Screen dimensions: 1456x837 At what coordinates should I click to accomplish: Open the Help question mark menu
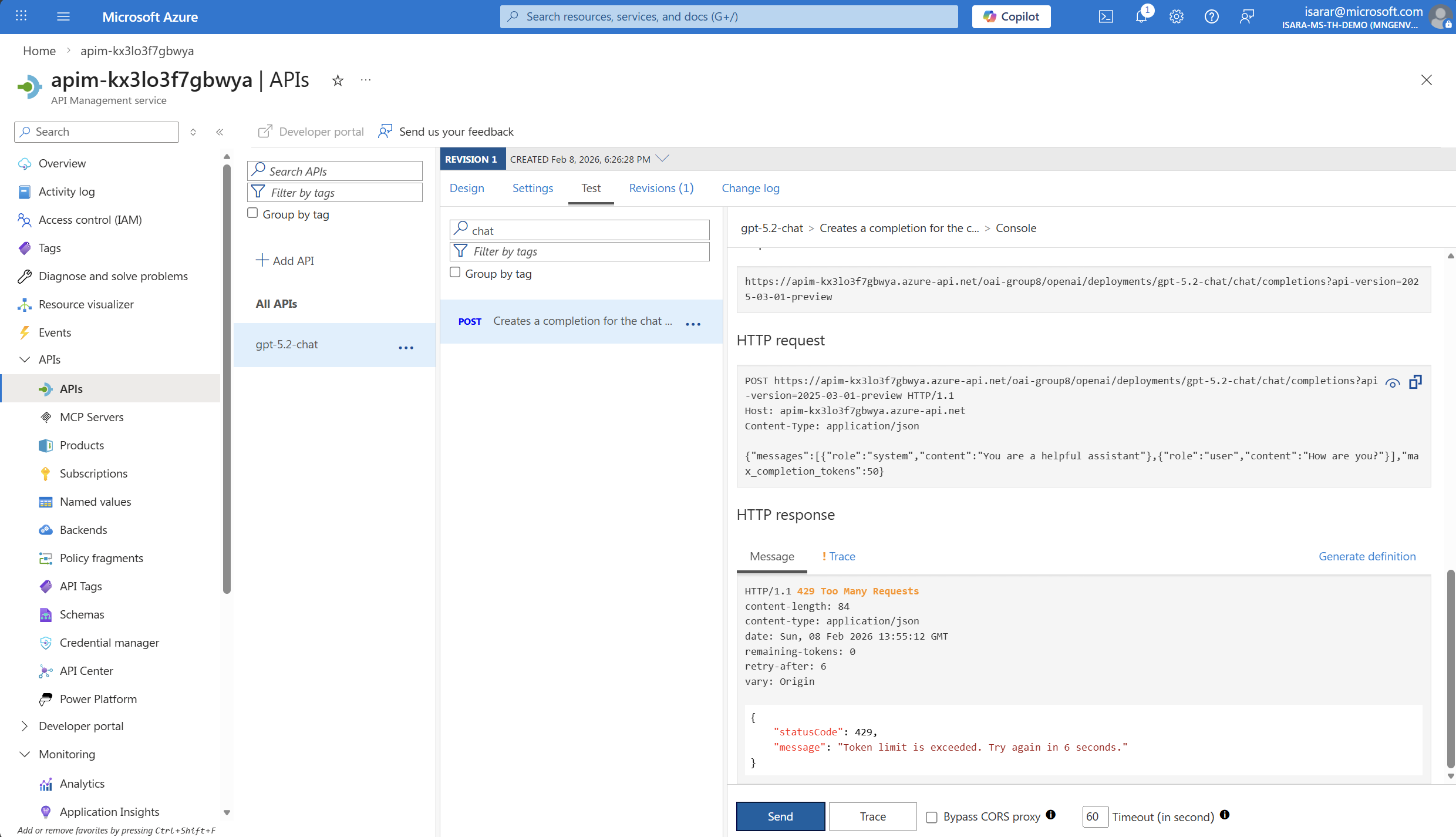tap(1212, 16)
